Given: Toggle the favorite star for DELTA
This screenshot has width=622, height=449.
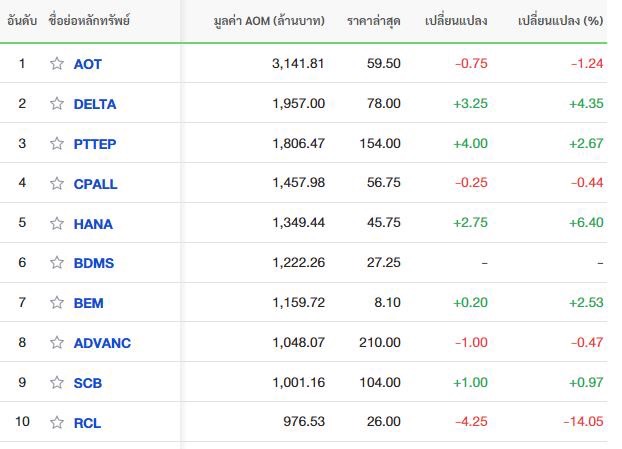Looking at the screenshot, I should (x=57, y=104).
